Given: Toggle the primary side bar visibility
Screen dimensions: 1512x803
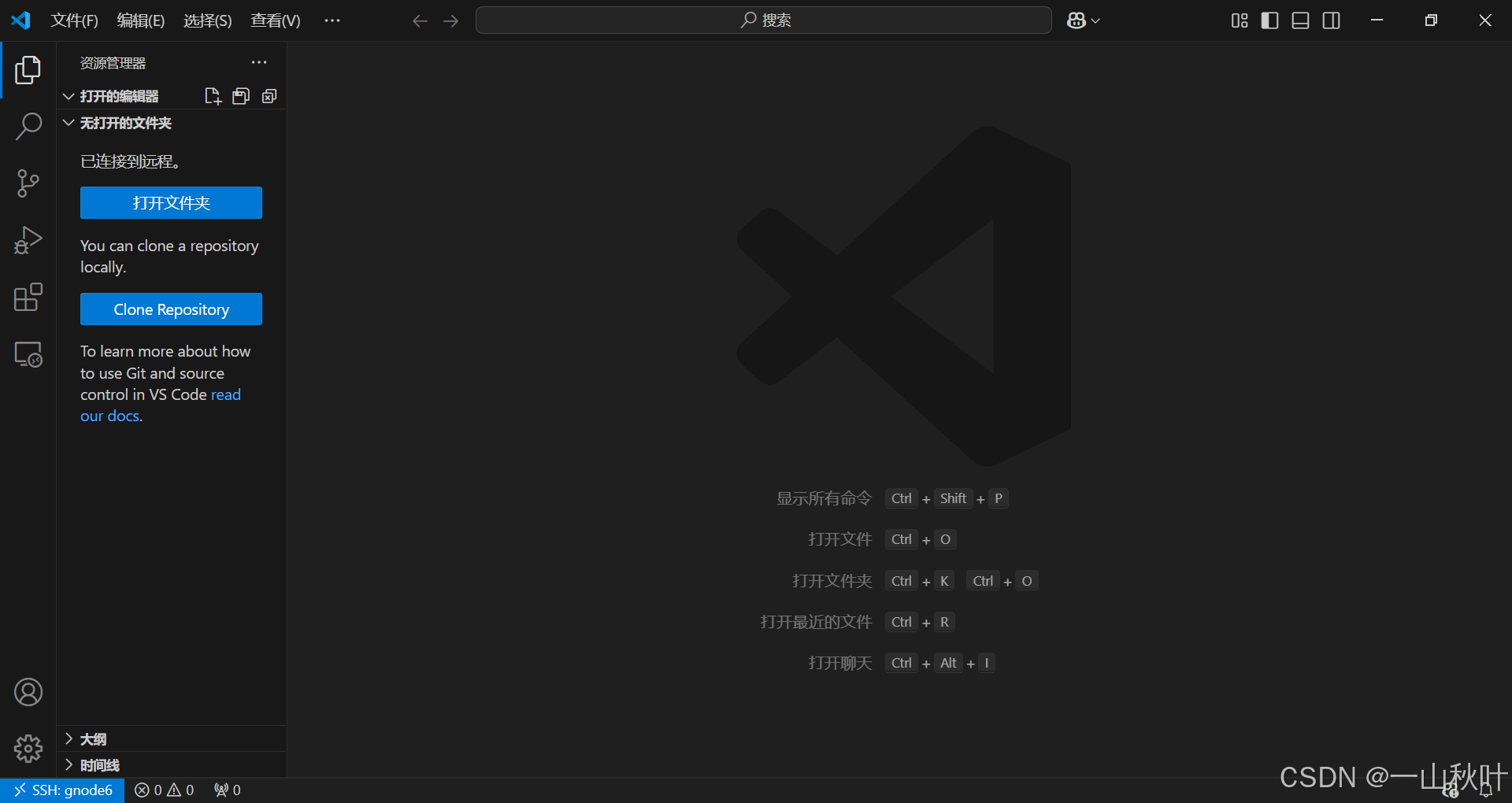Looking at the screenshot, I should point(1270,20).
